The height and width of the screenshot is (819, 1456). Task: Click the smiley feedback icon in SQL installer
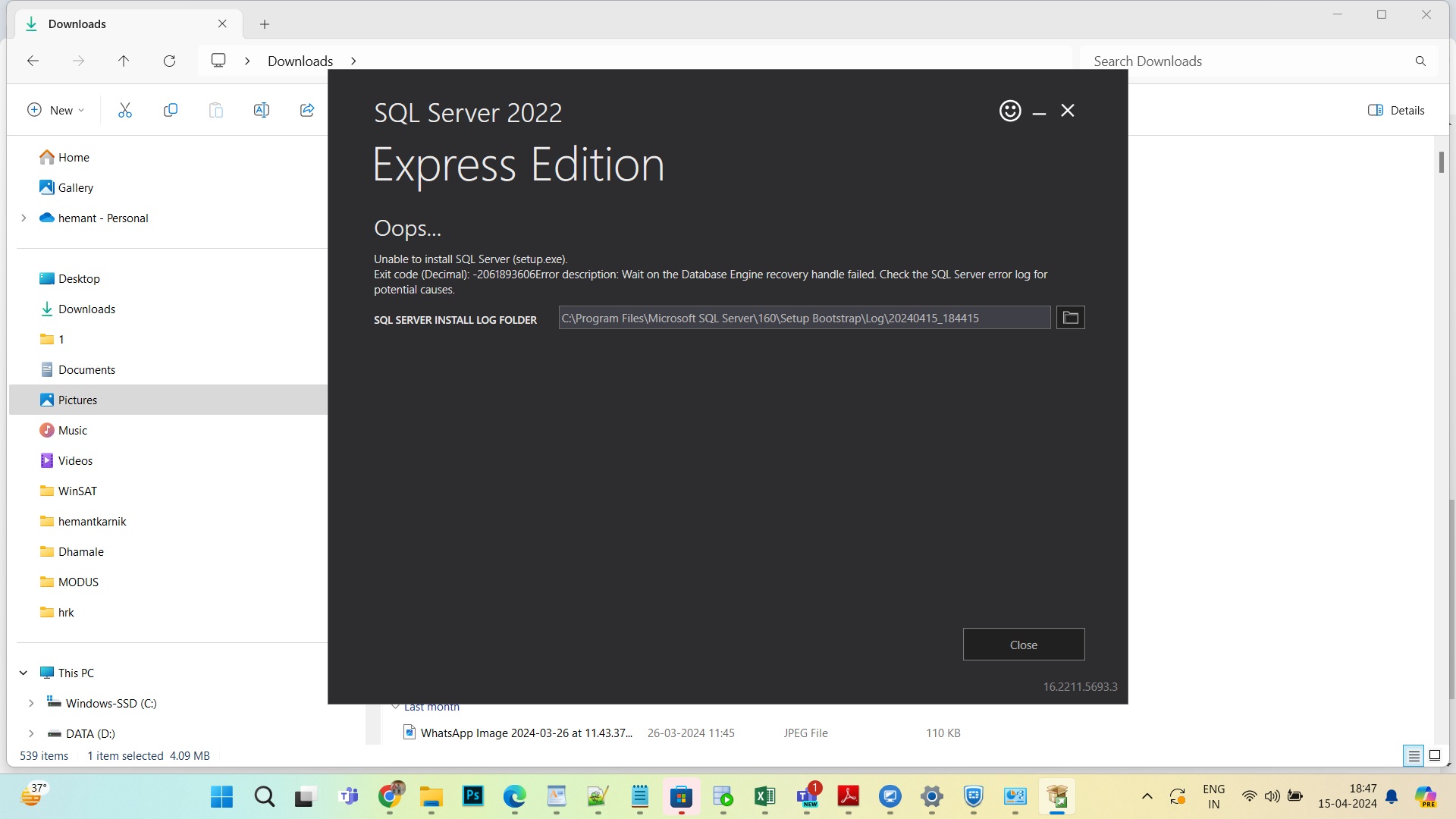pyautogui.click(x=1009, y=111)
